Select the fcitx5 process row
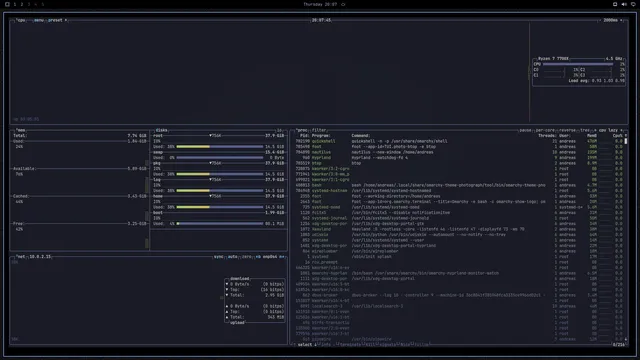Viewport: 640px width, 360px height. point(459,213)
